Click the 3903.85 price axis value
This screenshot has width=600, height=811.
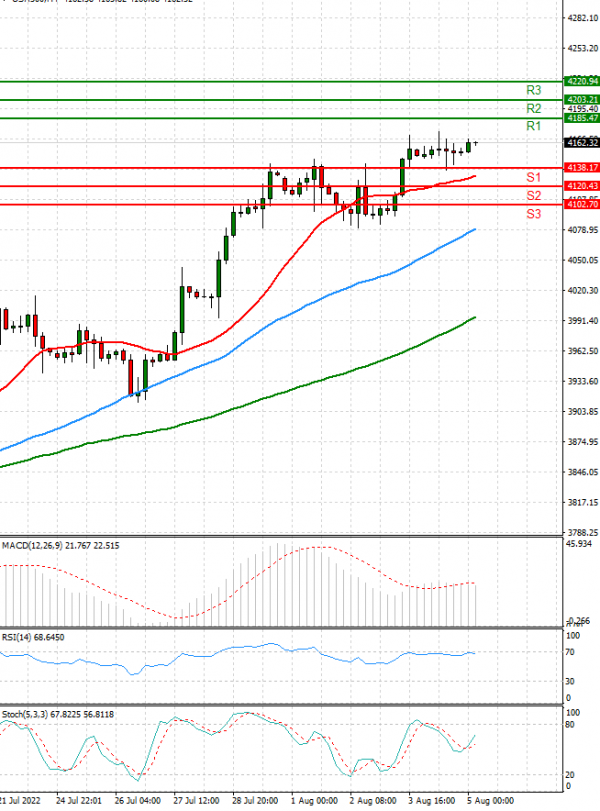[583, 412]
